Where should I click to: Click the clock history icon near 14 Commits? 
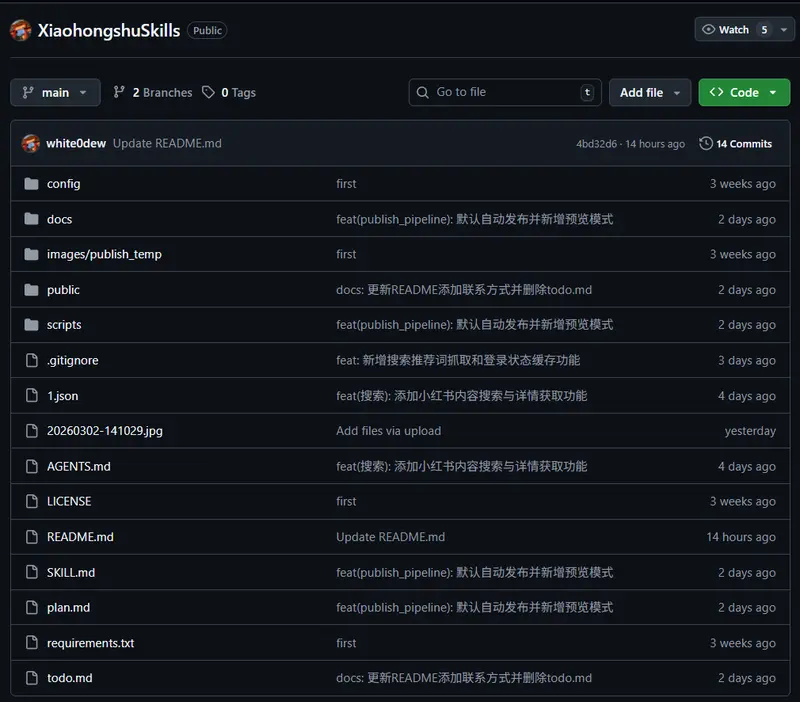click(x=706, y=143)
